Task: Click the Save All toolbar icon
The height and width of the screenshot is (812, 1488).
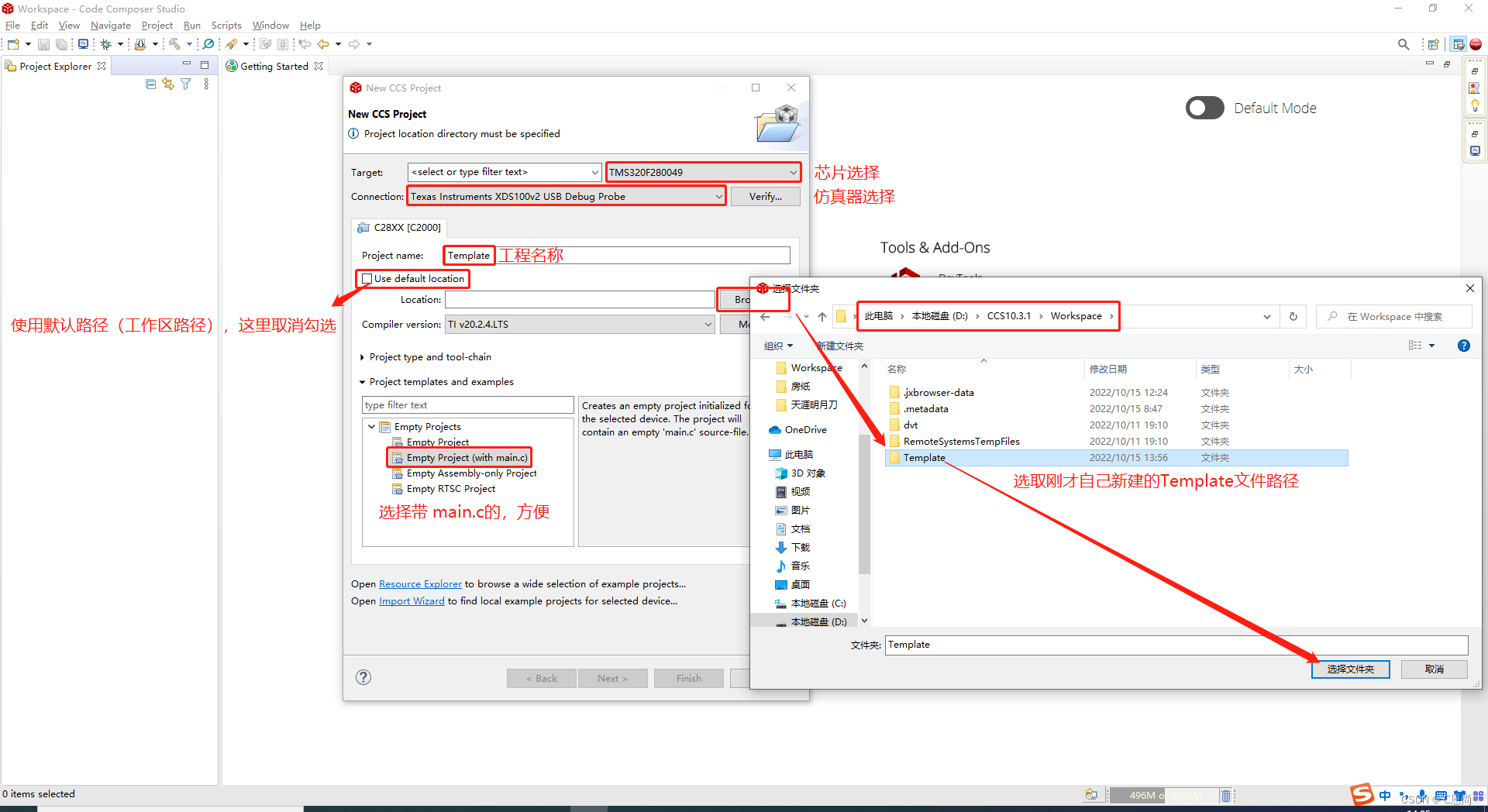Action: tap(61, 44)
